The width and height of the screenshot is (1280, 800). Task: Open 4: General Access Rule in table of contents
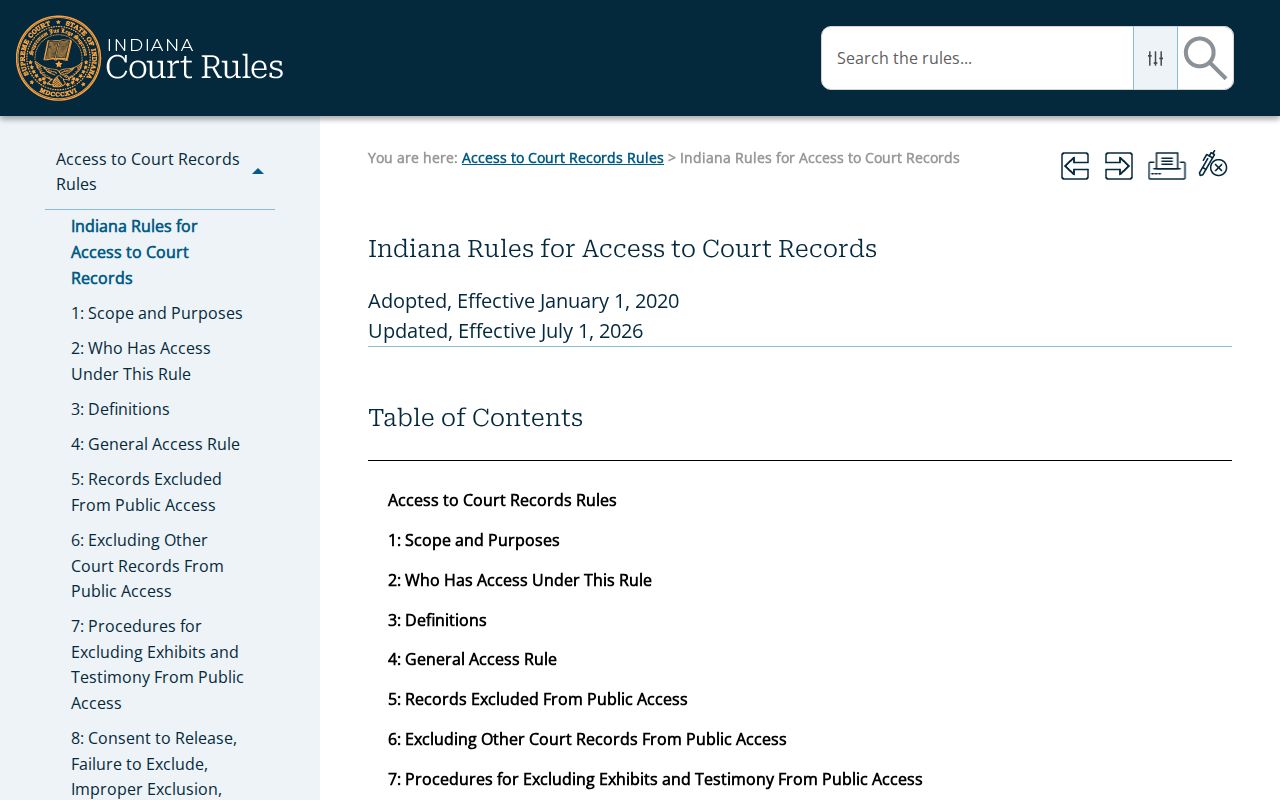472,659
